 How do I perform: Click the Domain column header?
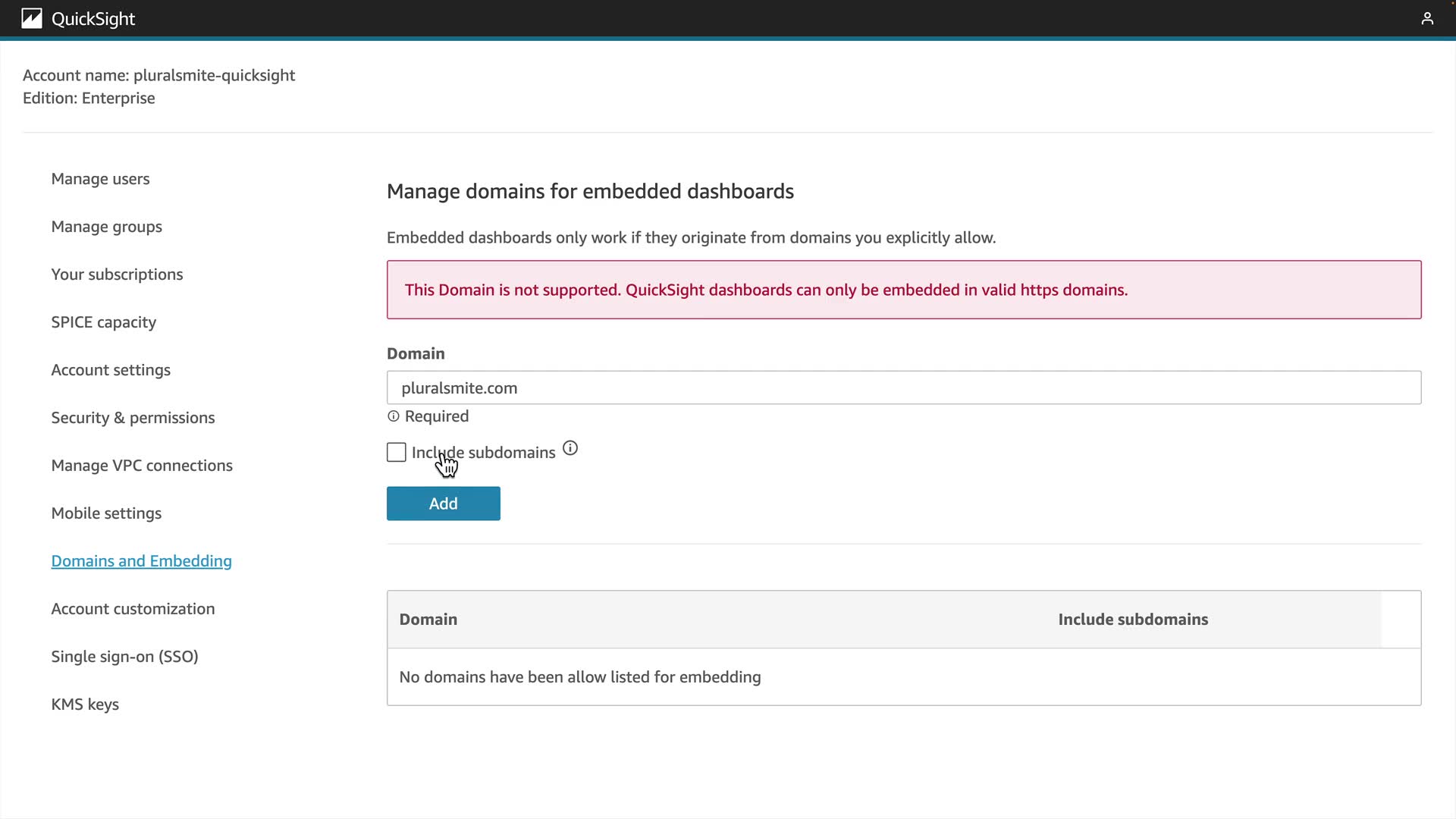[428, 620]
